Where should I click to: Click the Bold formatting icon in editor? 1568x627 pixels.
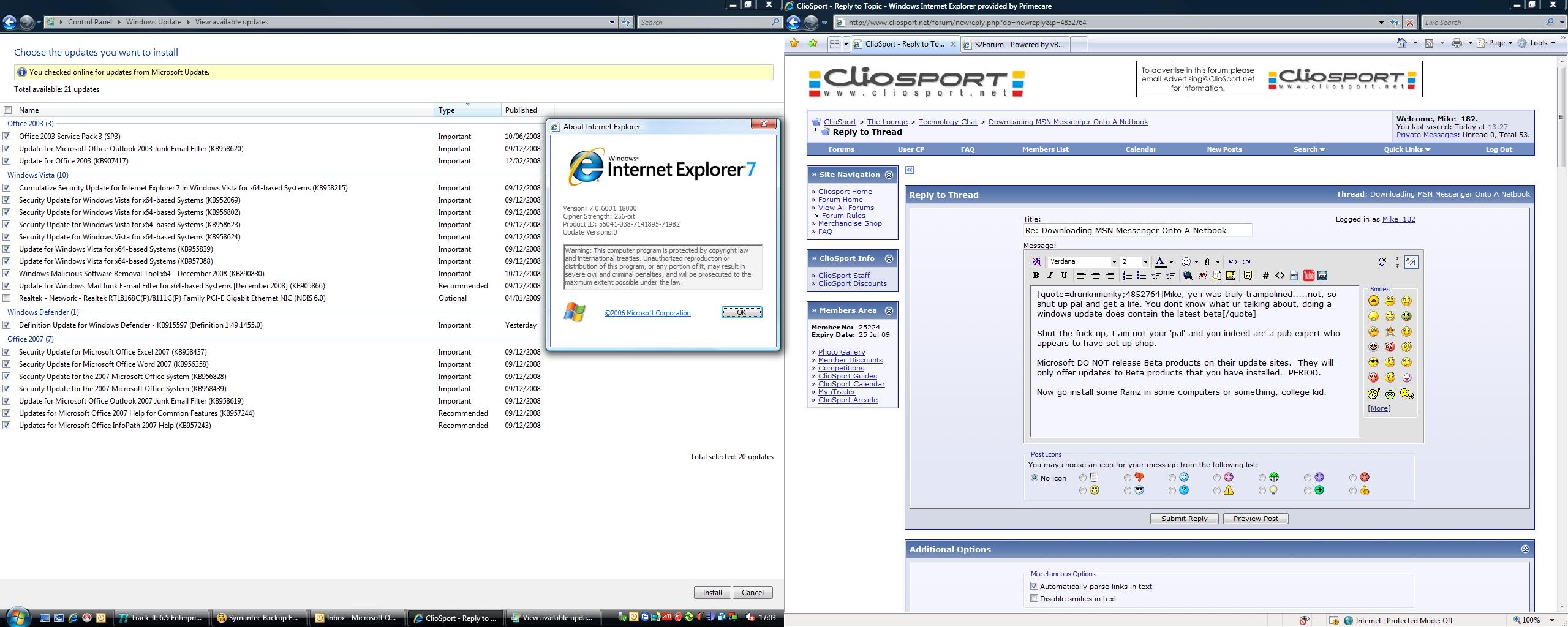click(1036, 276)
